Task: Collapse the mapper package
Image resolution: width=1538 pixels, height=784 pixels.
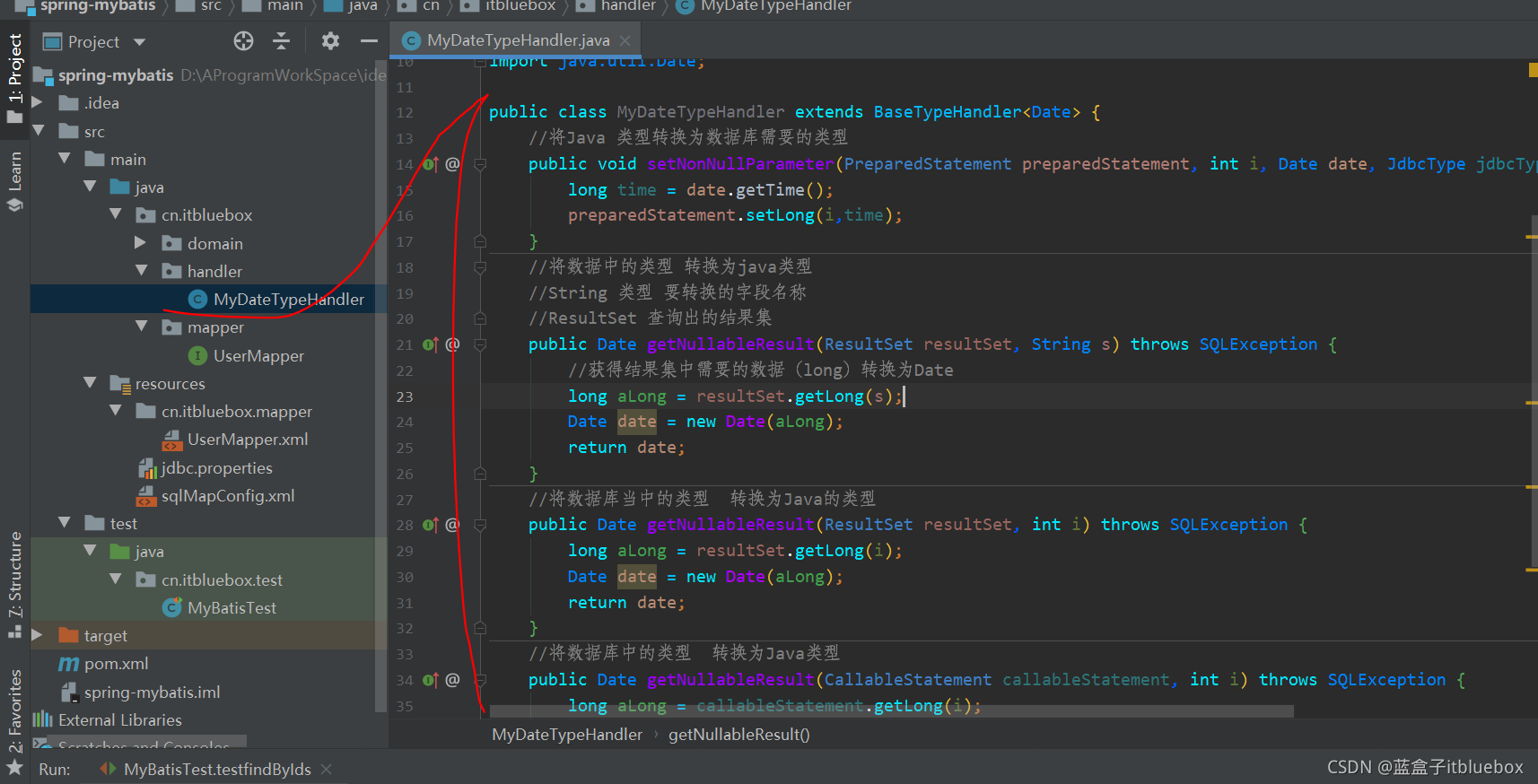Action: 142,327
